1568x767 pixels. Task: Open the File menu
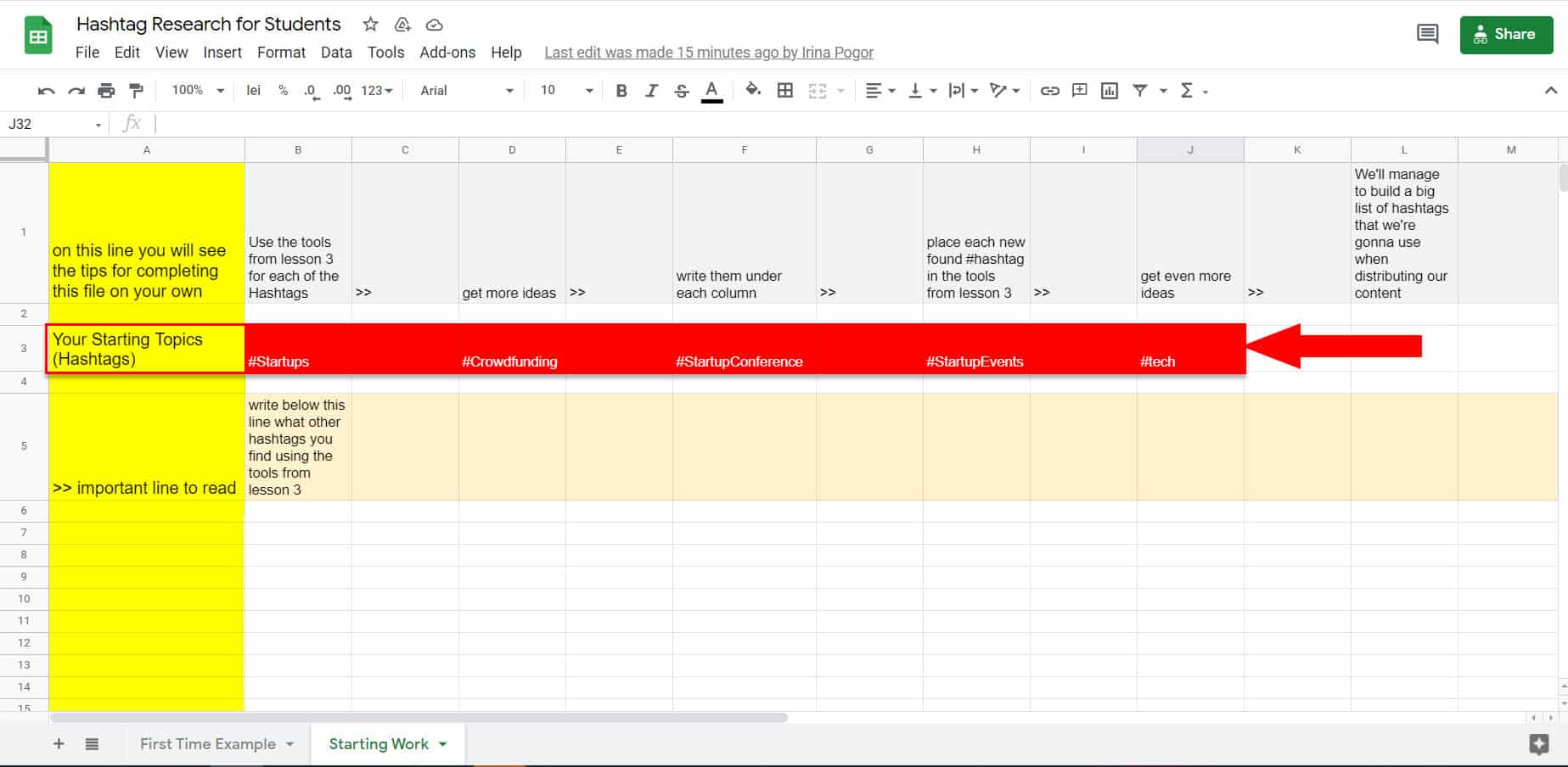[87, 53]
